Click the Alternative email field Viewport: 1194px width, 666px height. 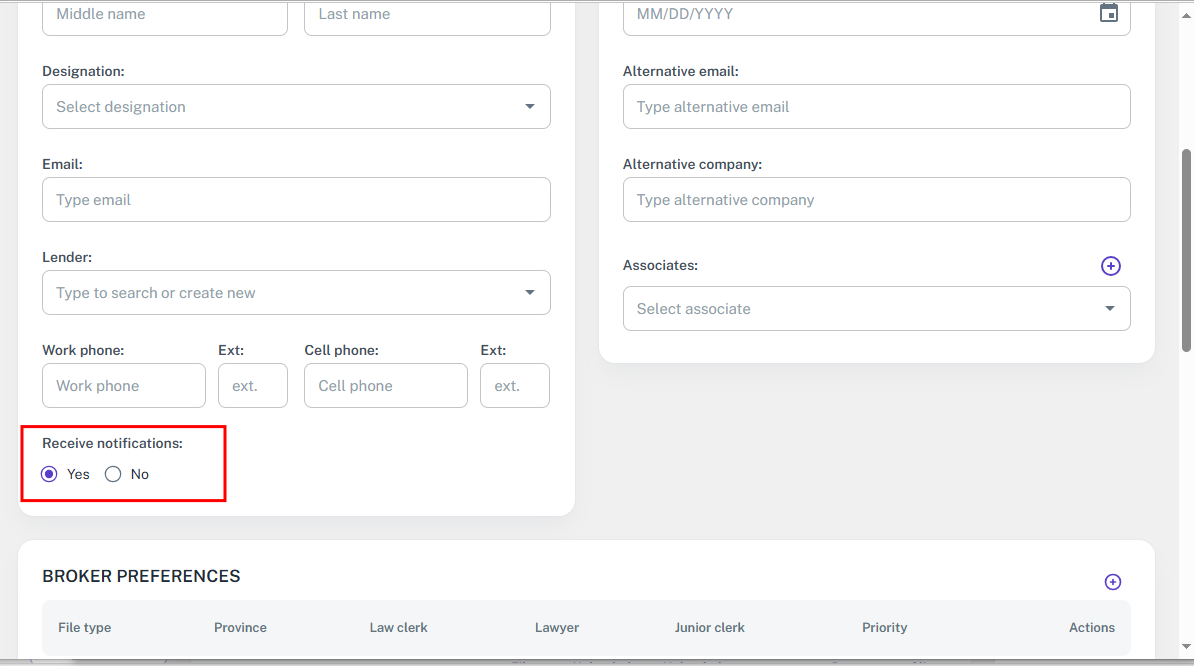pos(876,107)
